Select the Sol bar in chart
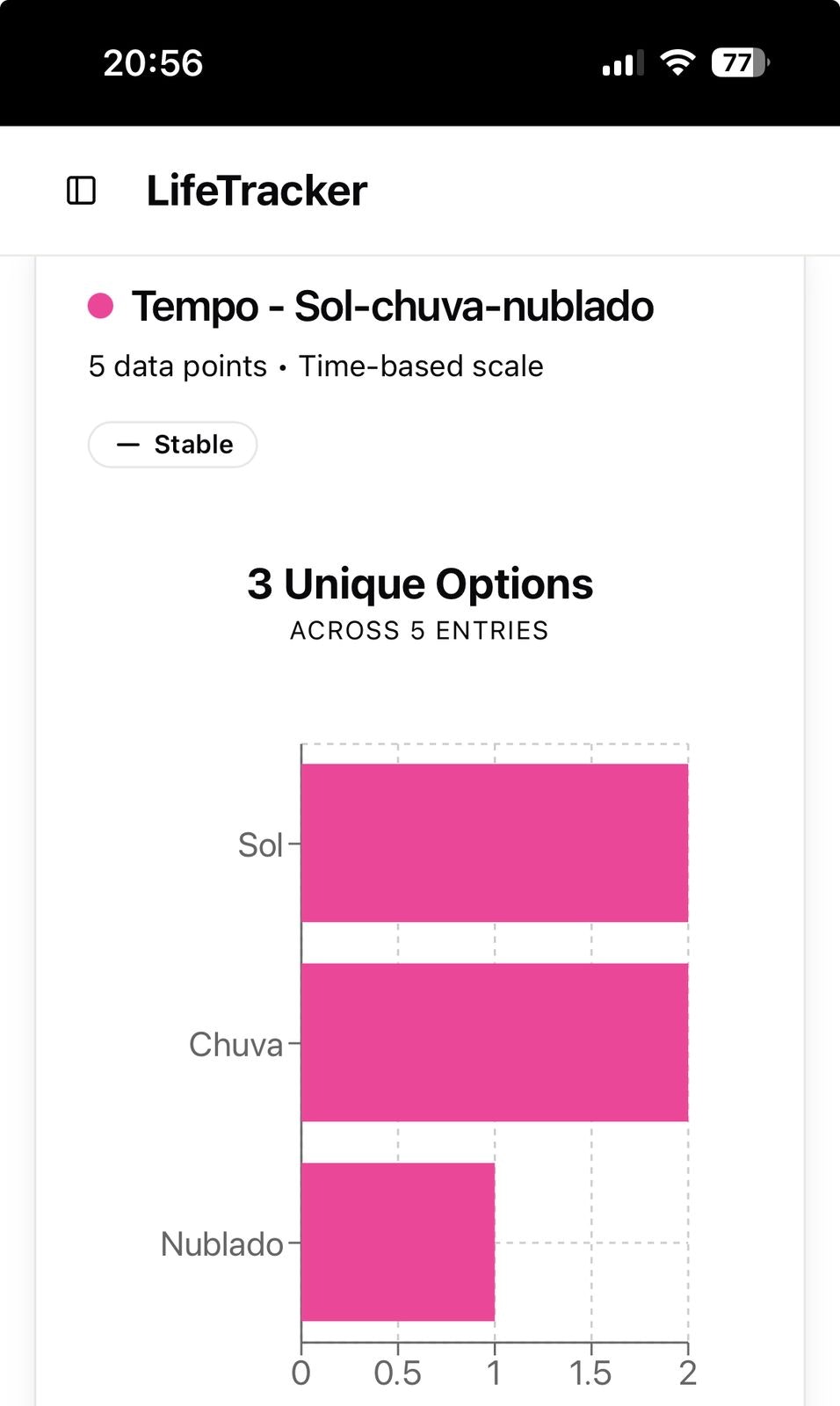Image resolution: width=840 pixels, height=1406 pixels. tap(495, 843)
